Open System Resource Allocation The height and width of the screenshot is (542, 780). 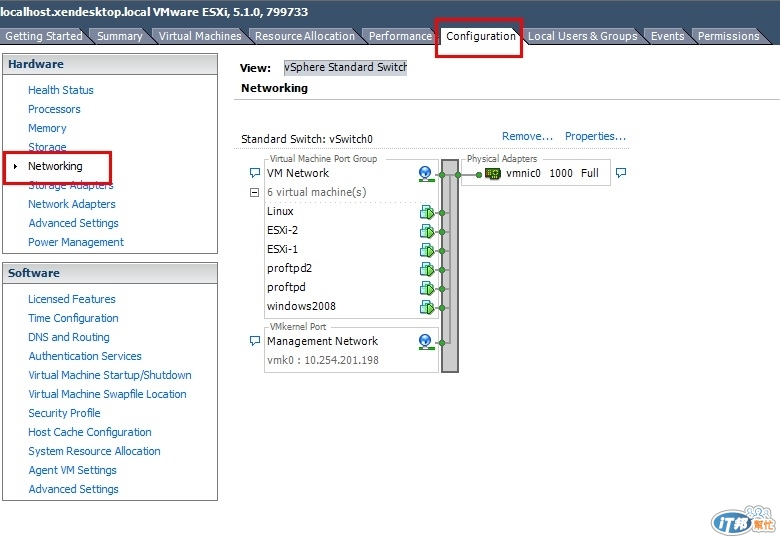[94, 451]
